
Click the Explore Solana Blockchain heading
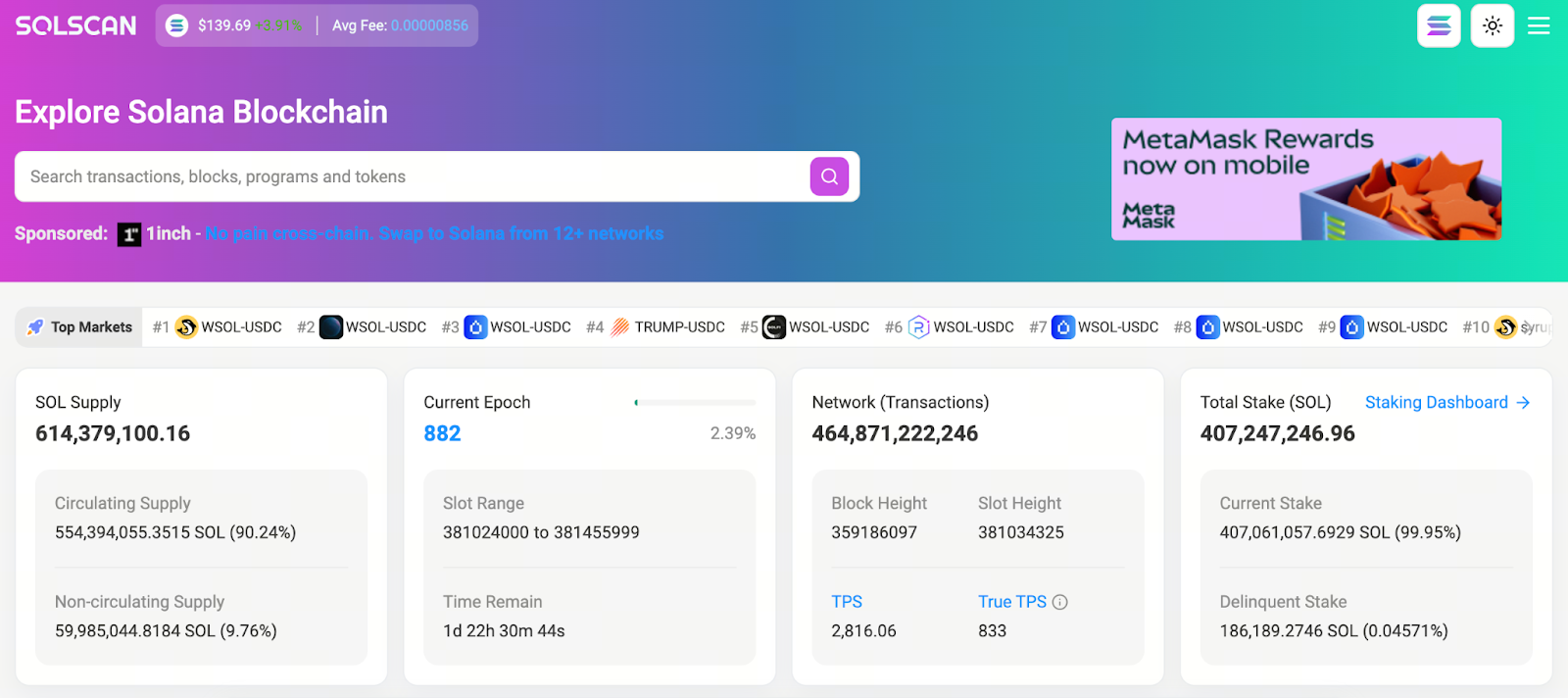pos(201,112)
